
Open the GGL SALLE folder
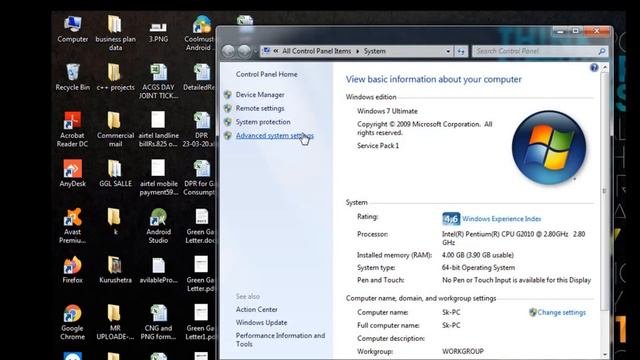[x=116, y=174]
